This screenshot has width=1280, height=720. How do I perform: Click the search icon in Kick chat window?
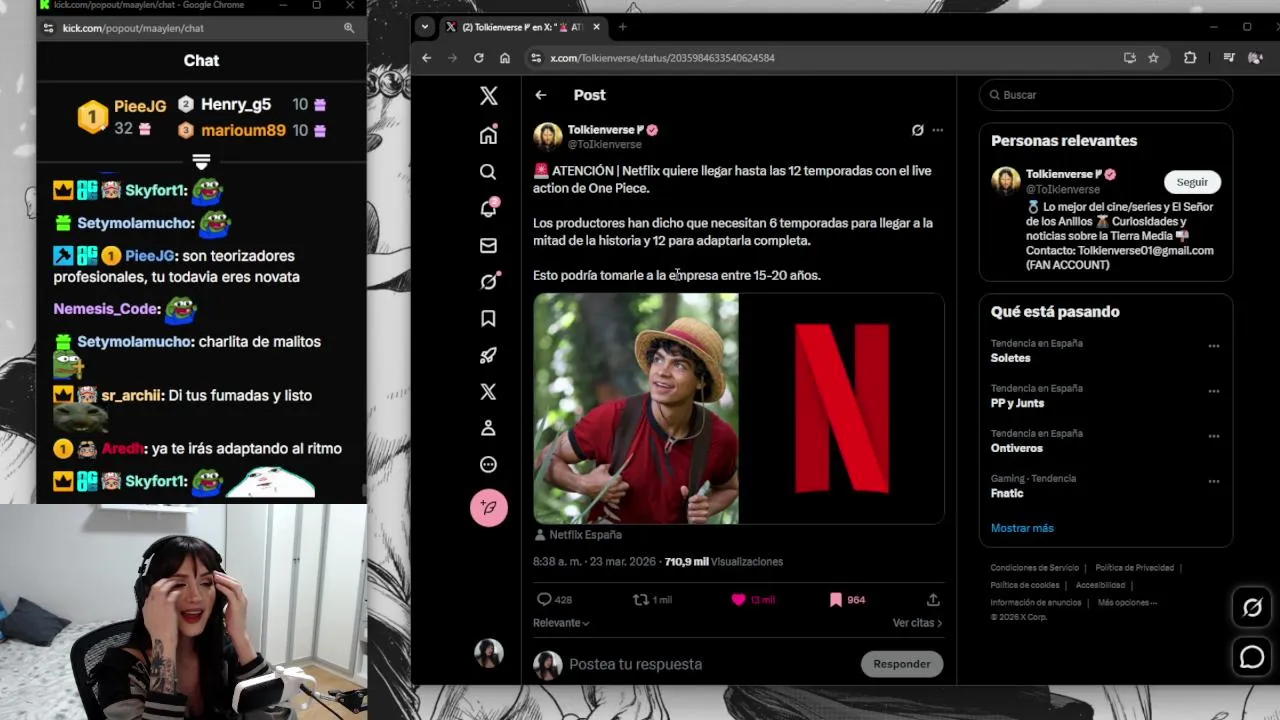(x=349, y=28)
